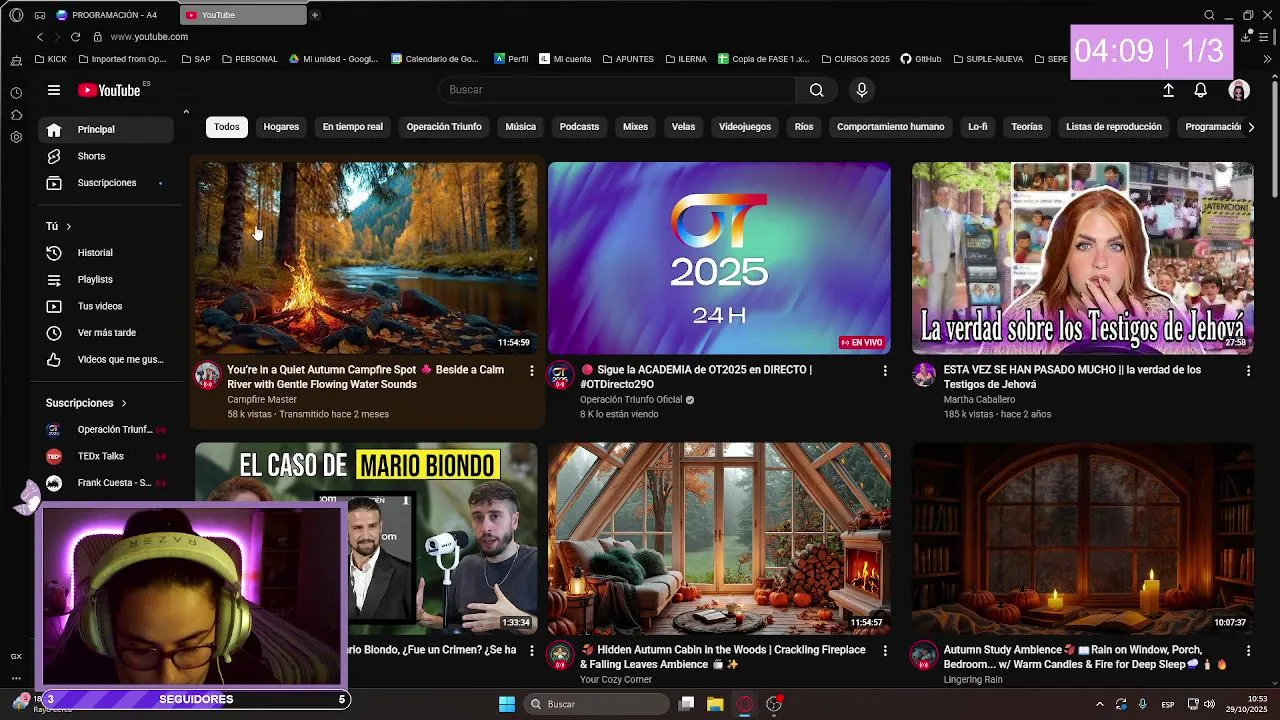Open File Explorer in taskbar
The image size is (1280, 720).
coord(715,704)
